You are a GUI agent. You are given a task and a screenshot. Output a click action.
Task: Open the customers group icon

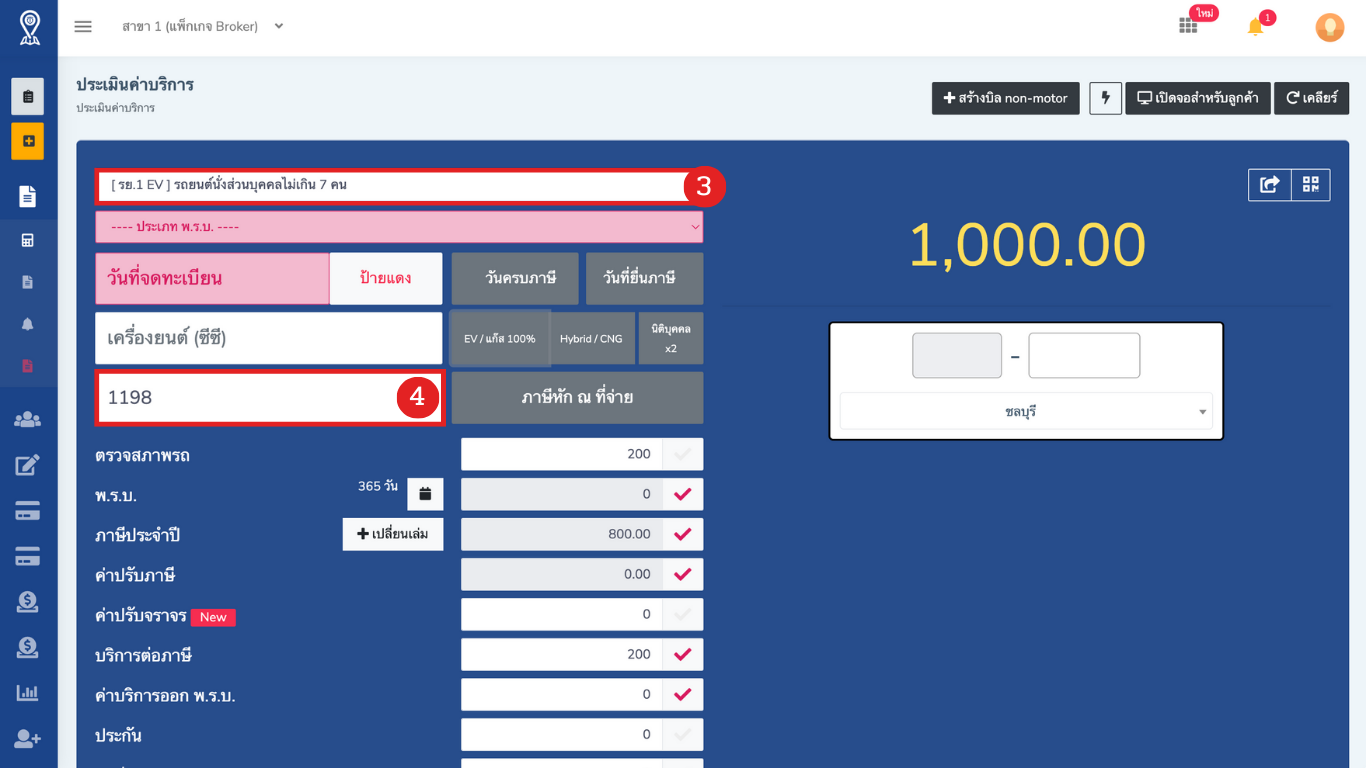28,420
